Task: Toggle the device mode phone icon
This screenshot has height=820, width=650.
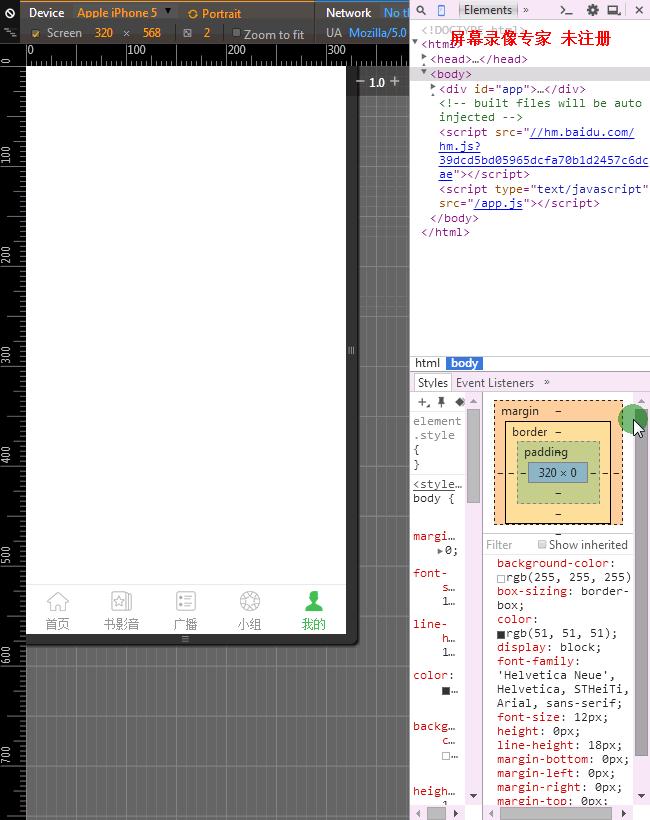Action: point(441,10)
